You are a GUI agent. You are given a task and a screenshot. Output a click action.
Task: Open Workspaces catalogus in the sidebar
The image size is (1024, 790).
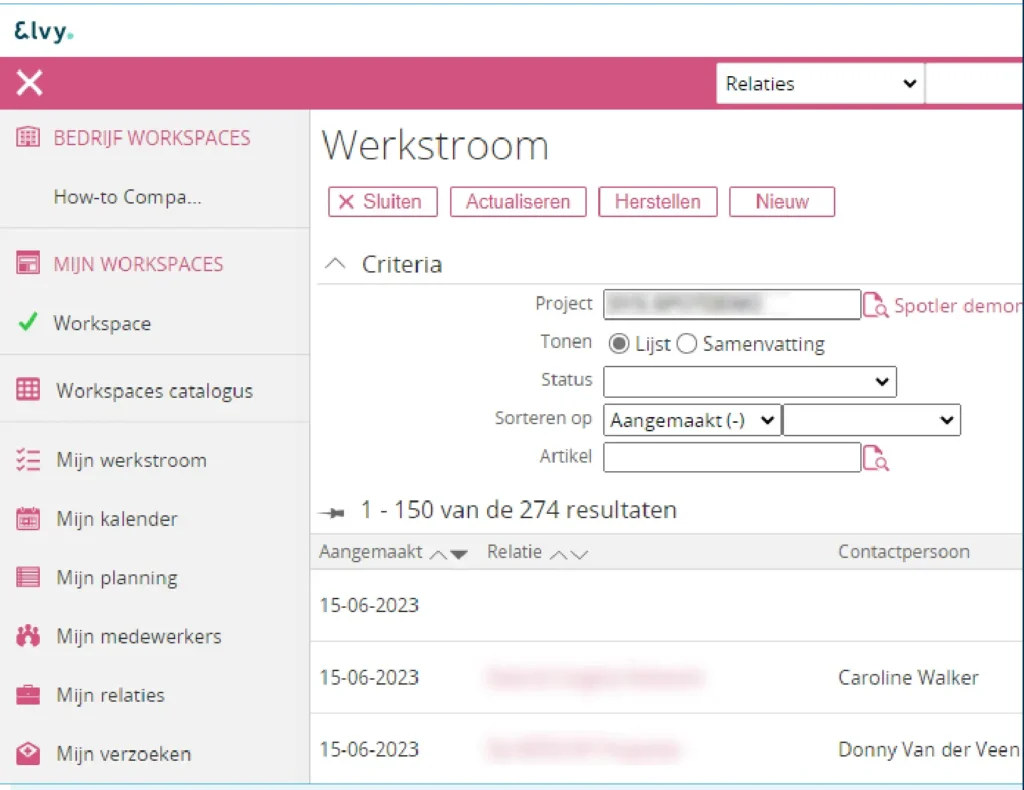[x=154, y=391]
